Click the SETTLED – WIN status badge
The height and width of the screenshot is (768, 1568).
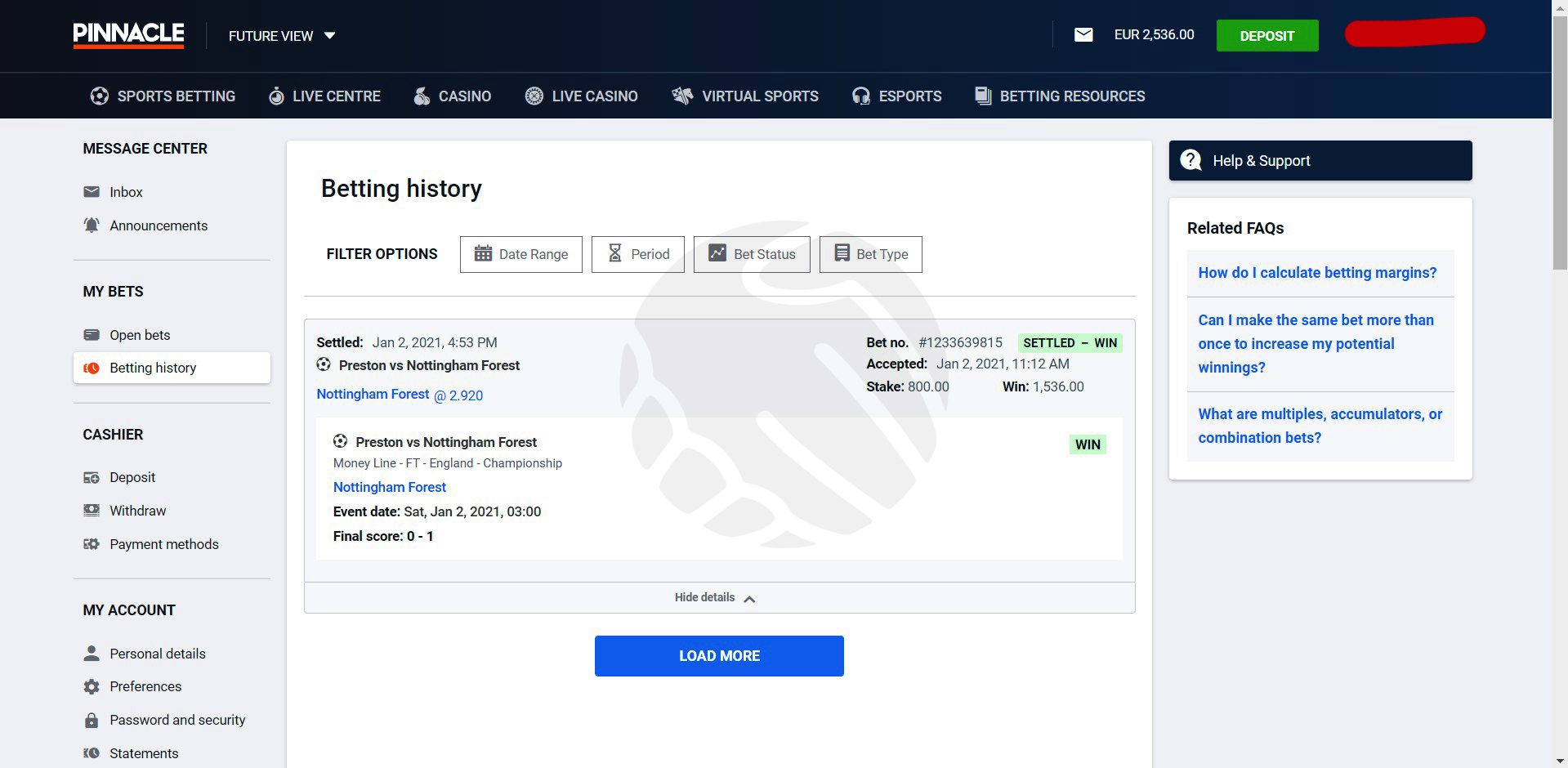[1070, 343]
